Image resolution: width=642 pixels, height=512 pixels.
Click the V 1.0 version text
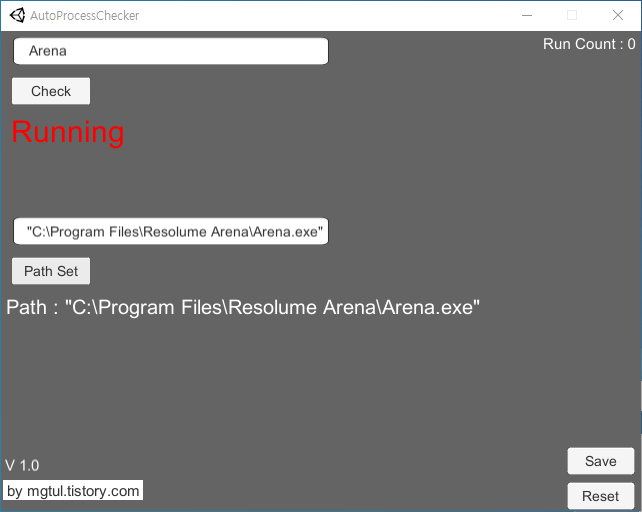[22, 466]
